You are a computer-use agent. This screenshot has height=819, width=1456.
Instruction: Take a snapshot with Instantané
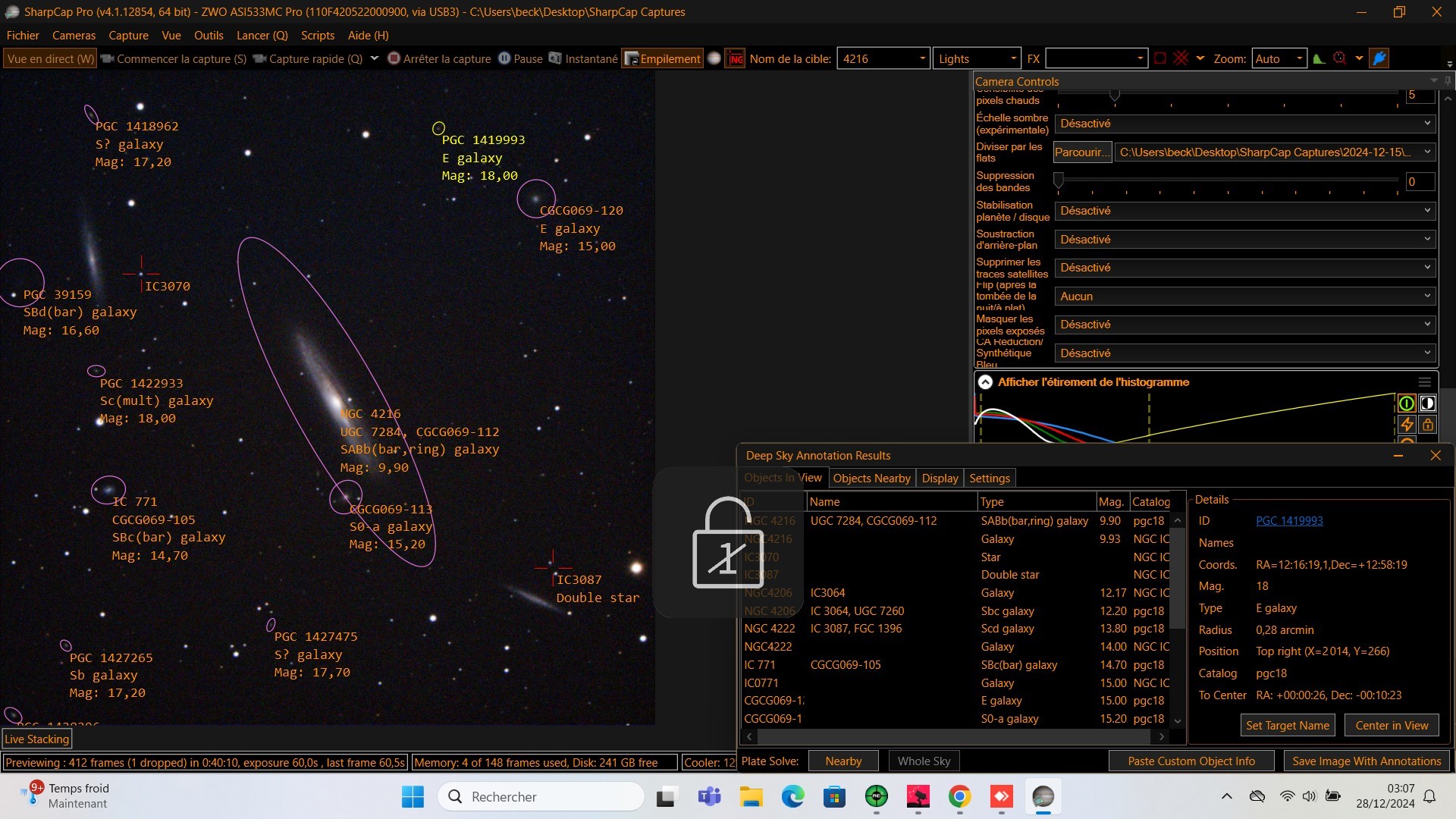tap(583, 58)
